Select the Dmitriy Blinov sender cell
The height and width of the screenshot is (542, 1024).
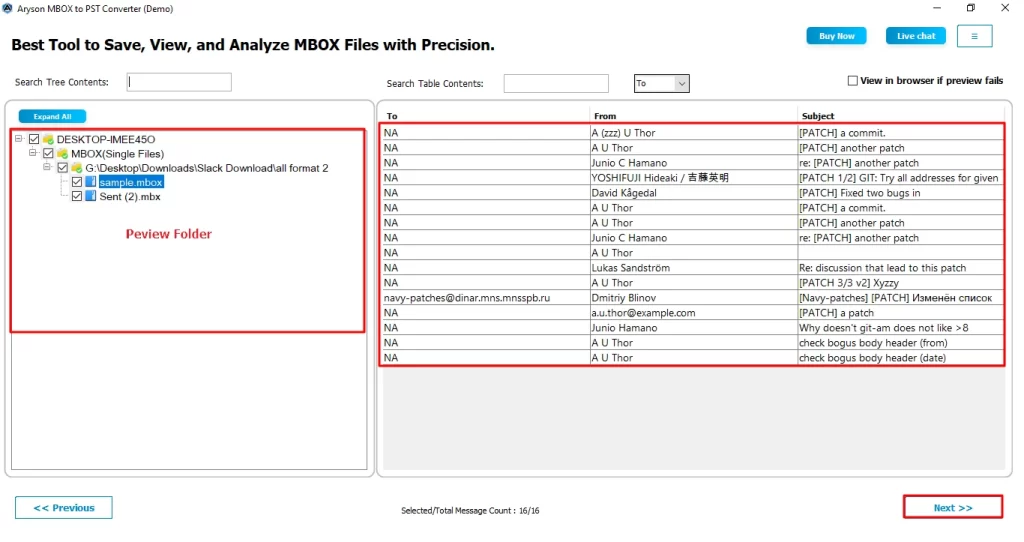point(694,298)
